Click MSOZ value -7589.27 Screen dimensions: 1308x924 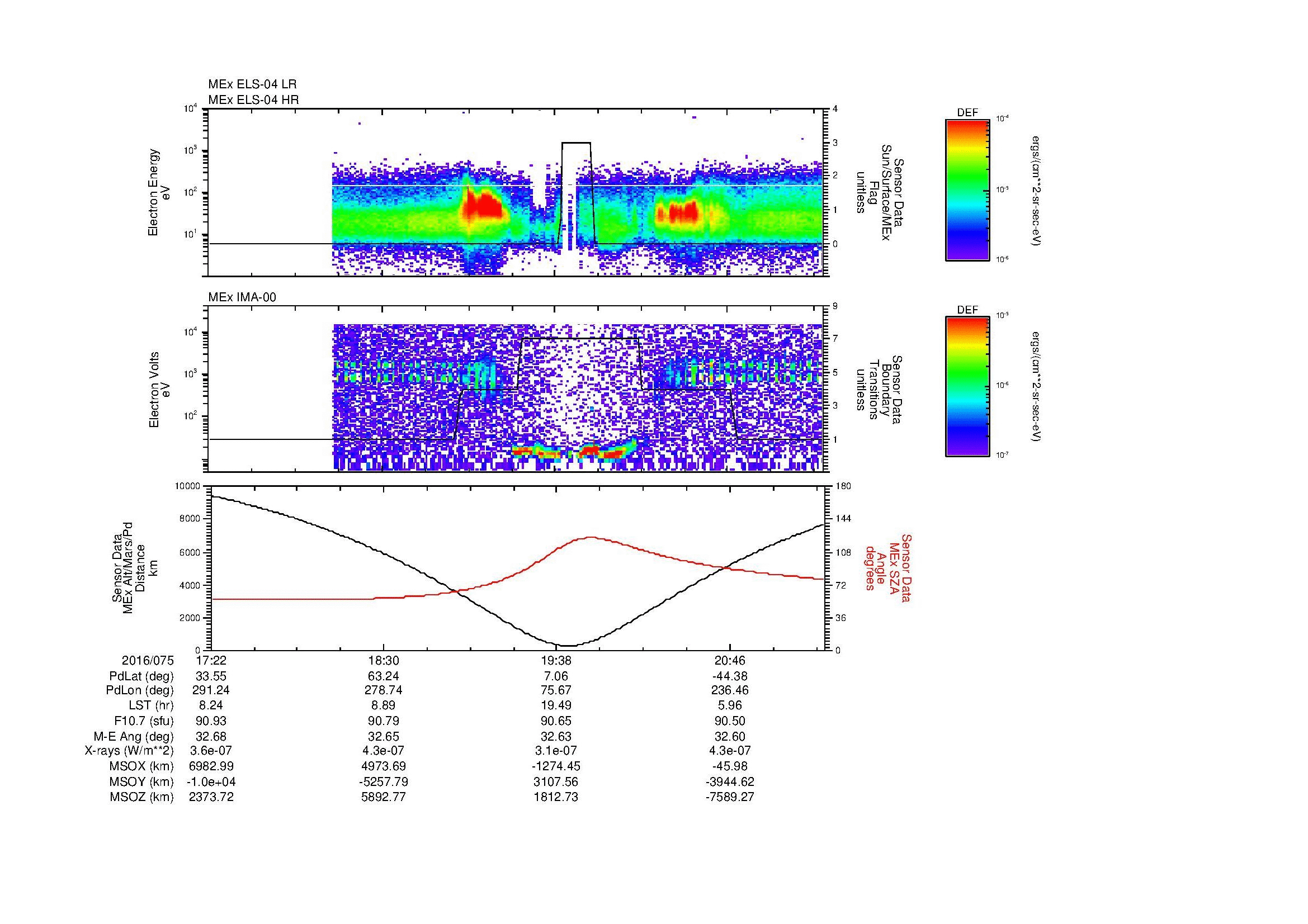click(730, 797)
